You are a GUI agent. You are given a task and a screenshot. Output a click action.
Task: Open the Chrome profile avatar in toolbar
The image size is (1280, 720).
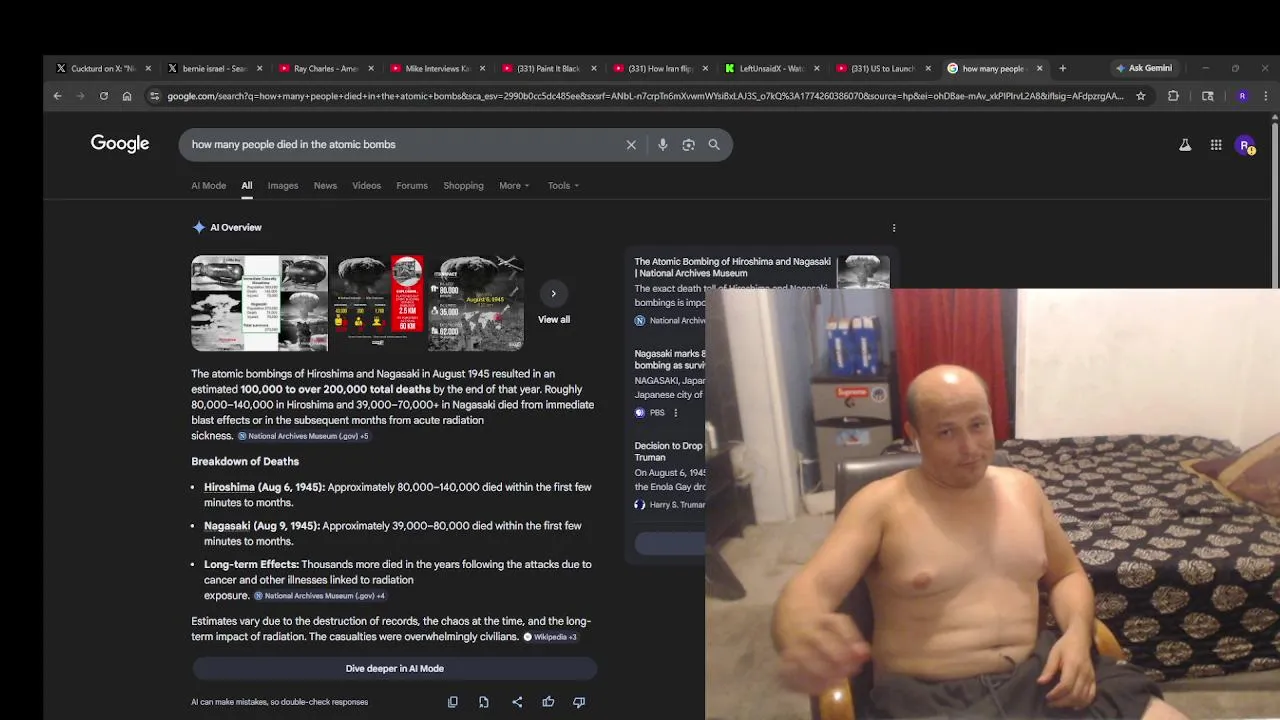[1242, 96]
